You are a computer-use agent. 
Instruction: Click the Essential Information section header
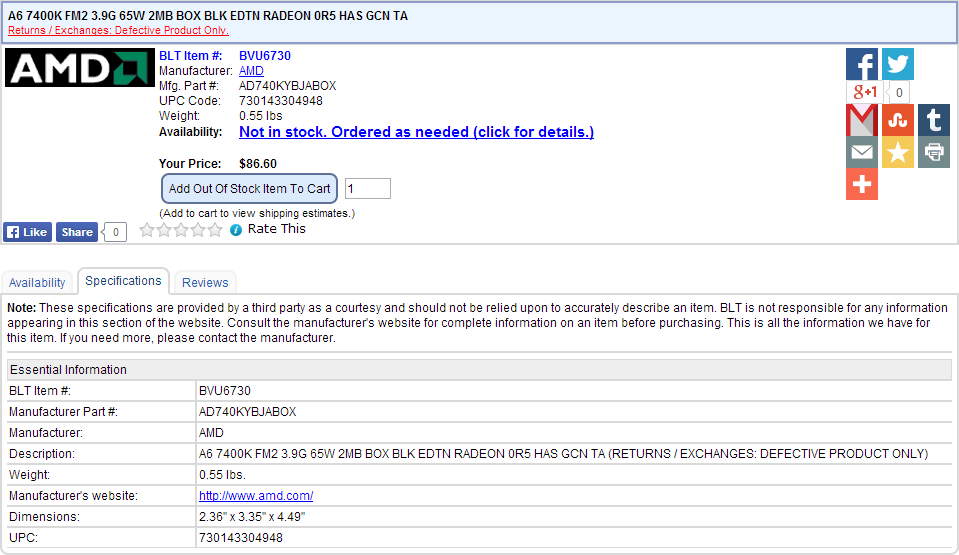tap(480, 370)
